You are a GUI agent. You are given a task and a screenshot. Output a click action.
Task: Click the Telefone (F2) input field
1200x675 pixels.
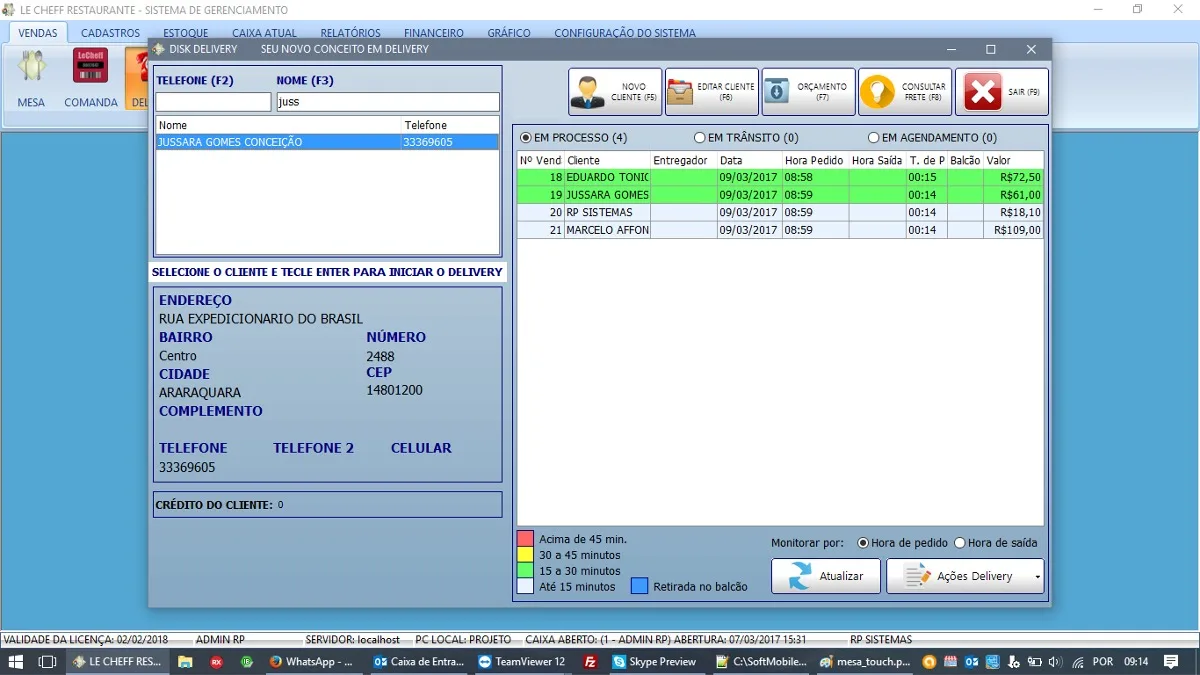tap(213, 102)
